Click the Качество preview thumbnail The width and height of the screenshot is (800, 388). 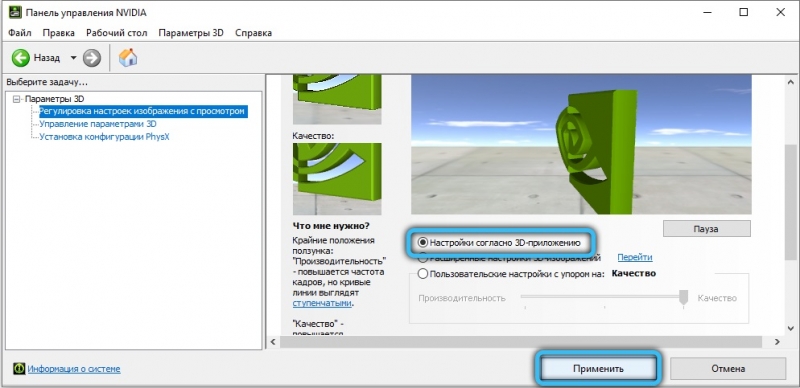[x=337, y=179]
